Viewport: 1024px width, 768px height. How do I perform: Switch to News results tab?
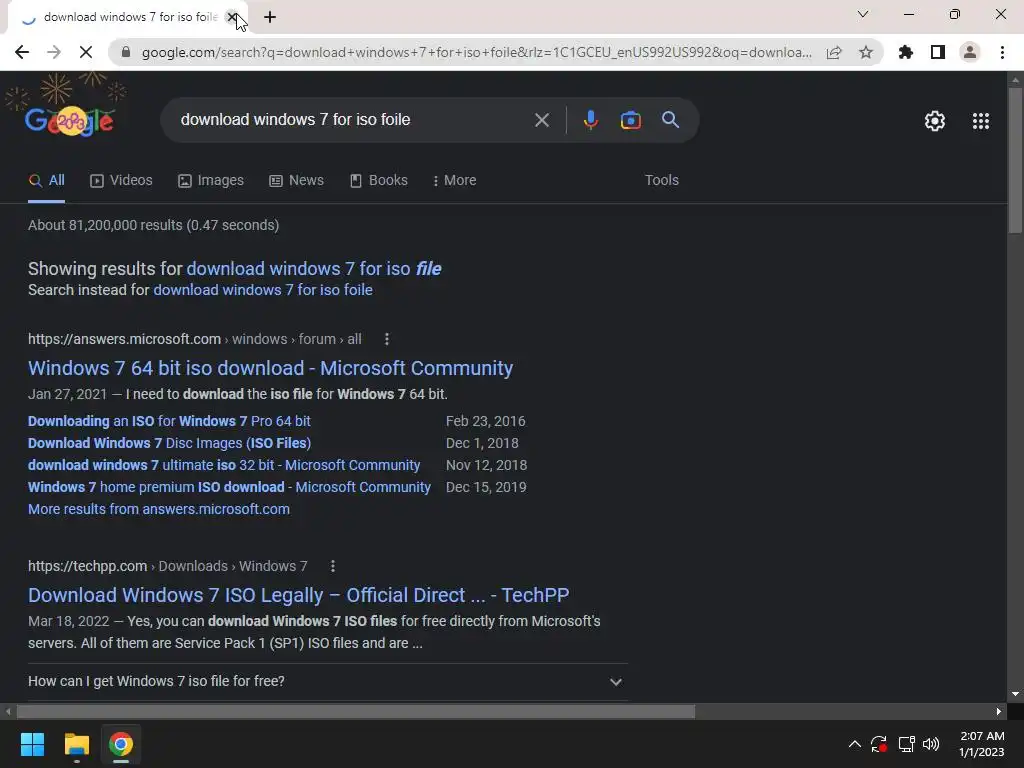pos(296,180)
